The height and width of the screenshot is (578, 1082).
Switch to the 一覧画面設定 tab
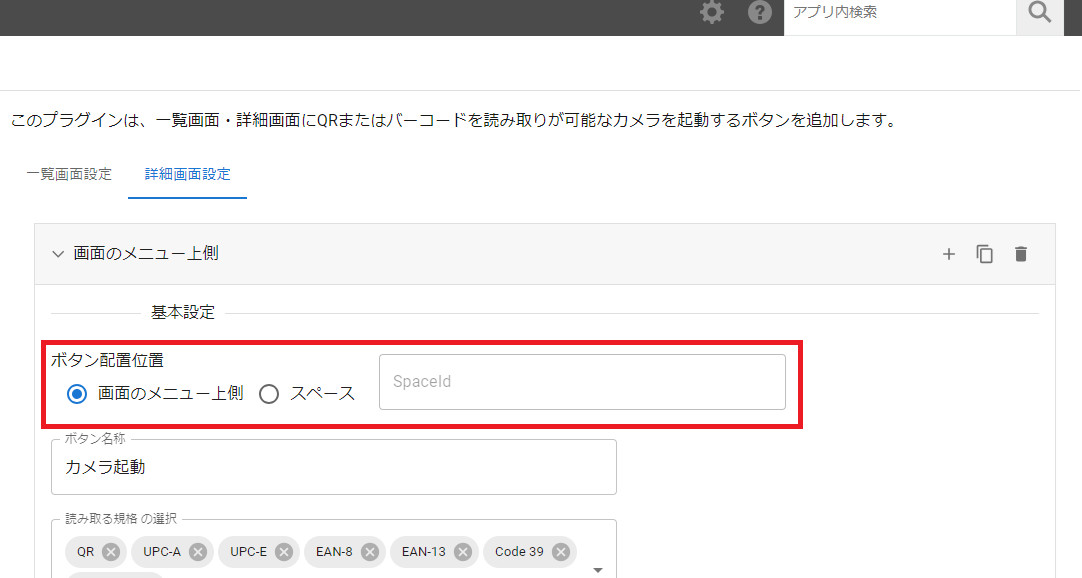point(67,173)
